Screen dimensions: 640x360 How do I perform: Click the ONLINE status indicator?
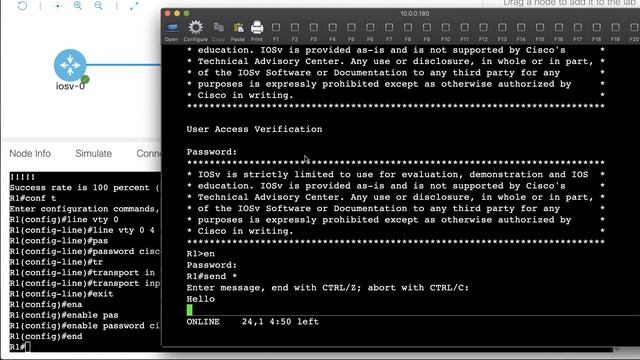point(203,322)
